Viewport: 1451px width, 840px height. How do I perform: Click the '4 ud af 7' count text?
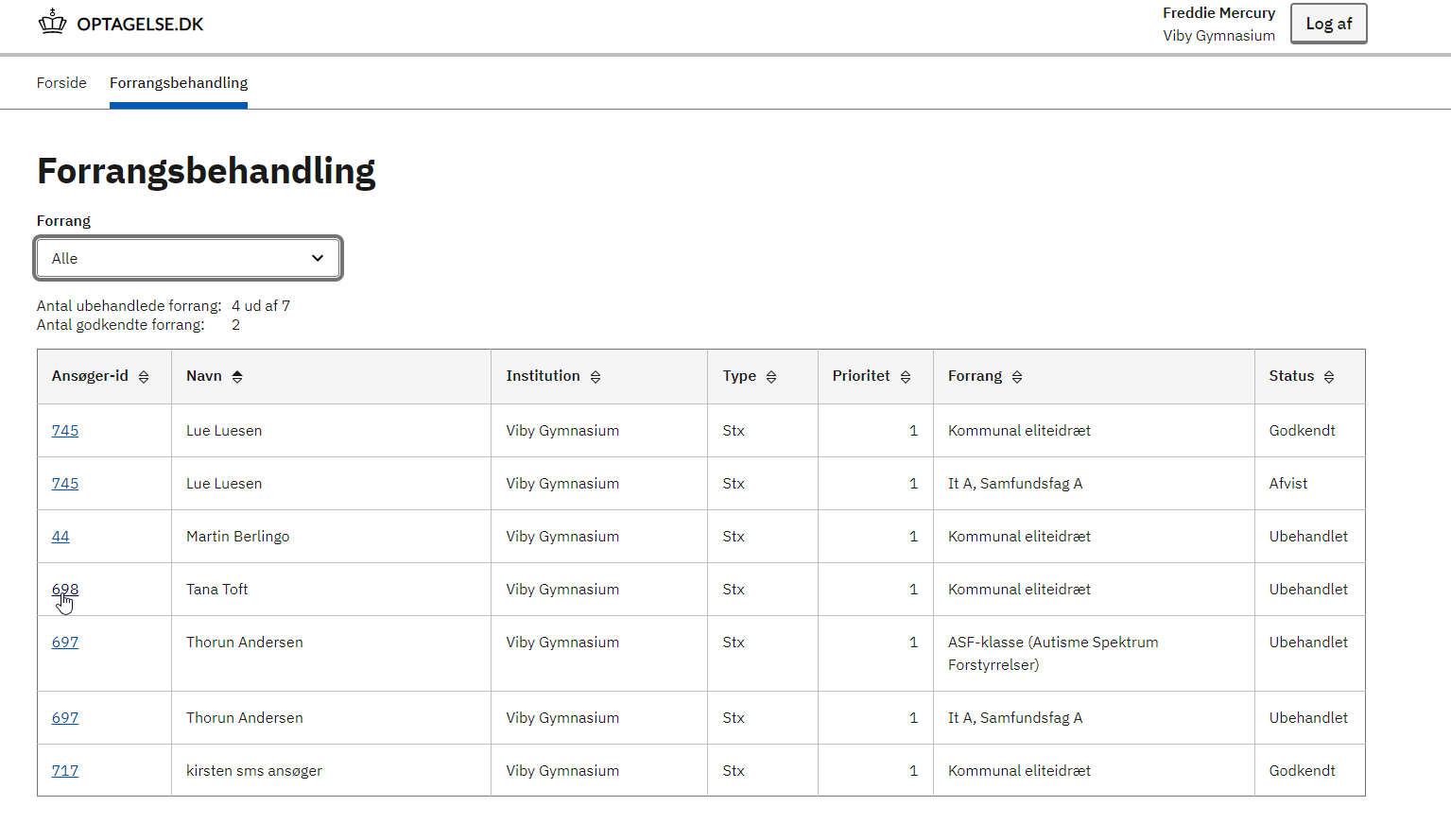coord(261,305)
